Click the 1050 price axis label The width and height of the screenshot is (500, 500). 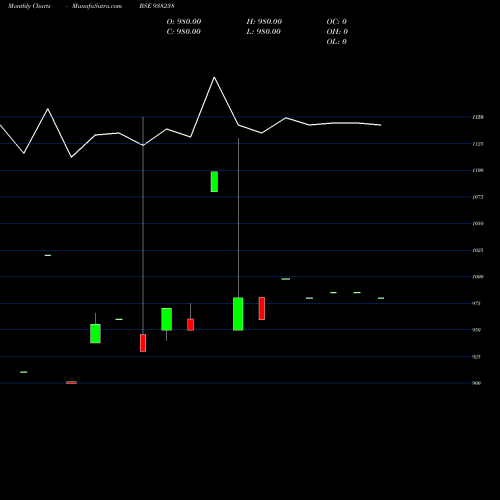point(478,224)
